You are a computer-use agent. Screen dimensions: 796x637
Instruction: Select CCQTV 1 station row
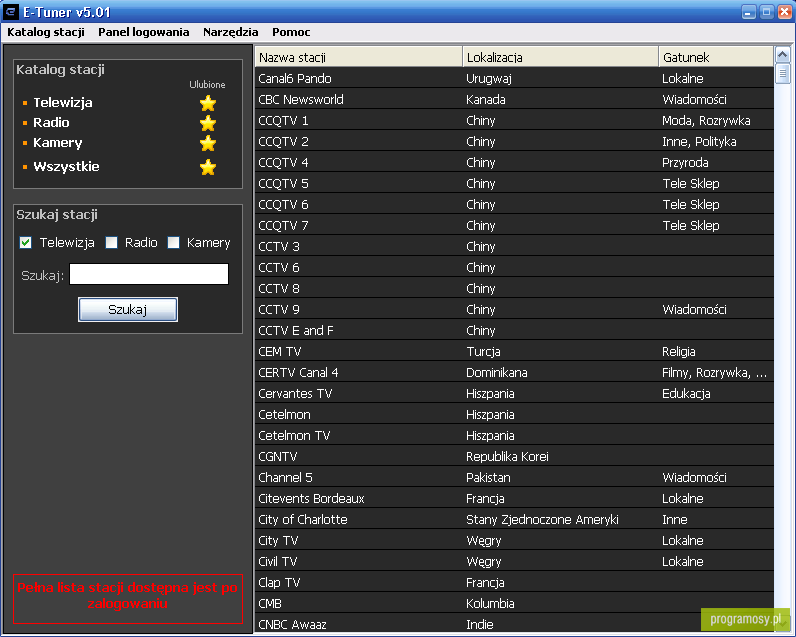click(514, 121)
